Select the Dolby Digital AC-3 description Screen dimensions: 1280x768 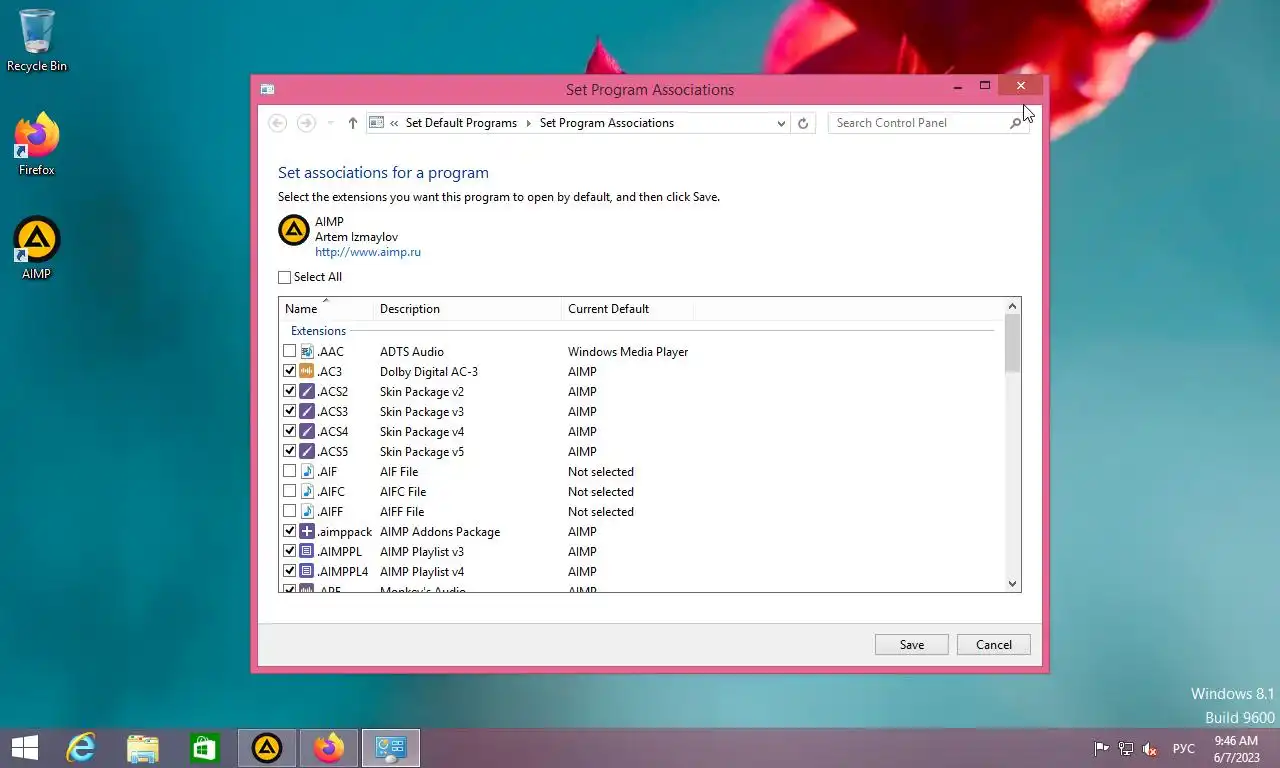pos(429,371)
